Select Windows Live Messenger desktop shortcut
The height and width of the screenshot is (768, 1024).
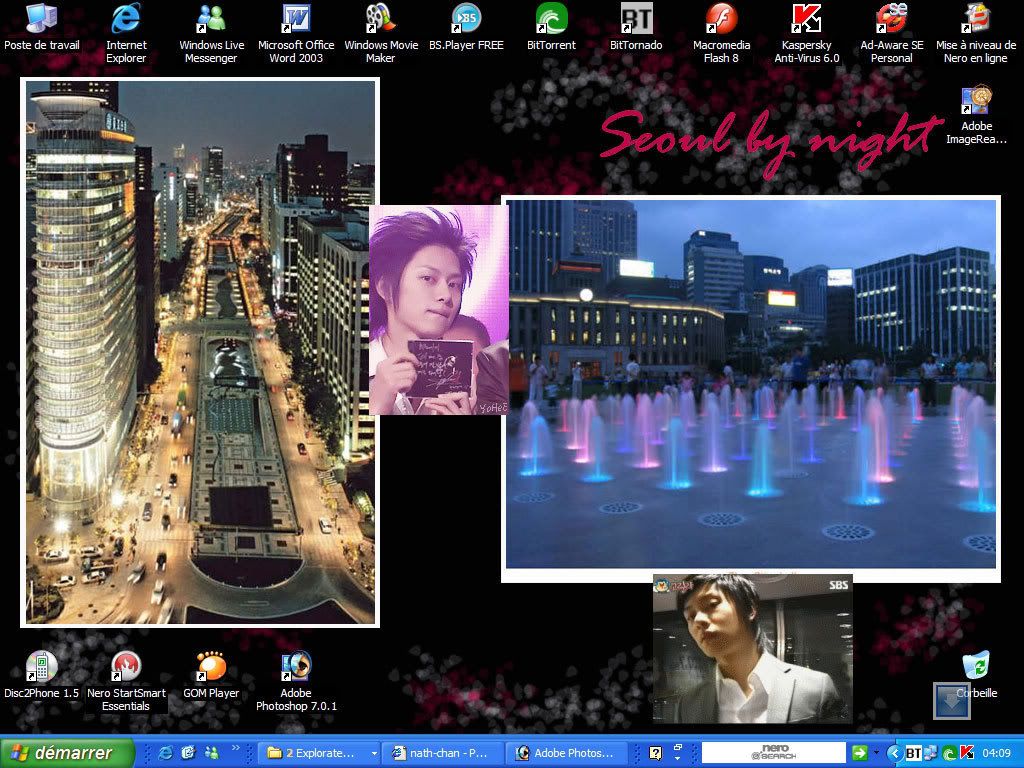211,33
